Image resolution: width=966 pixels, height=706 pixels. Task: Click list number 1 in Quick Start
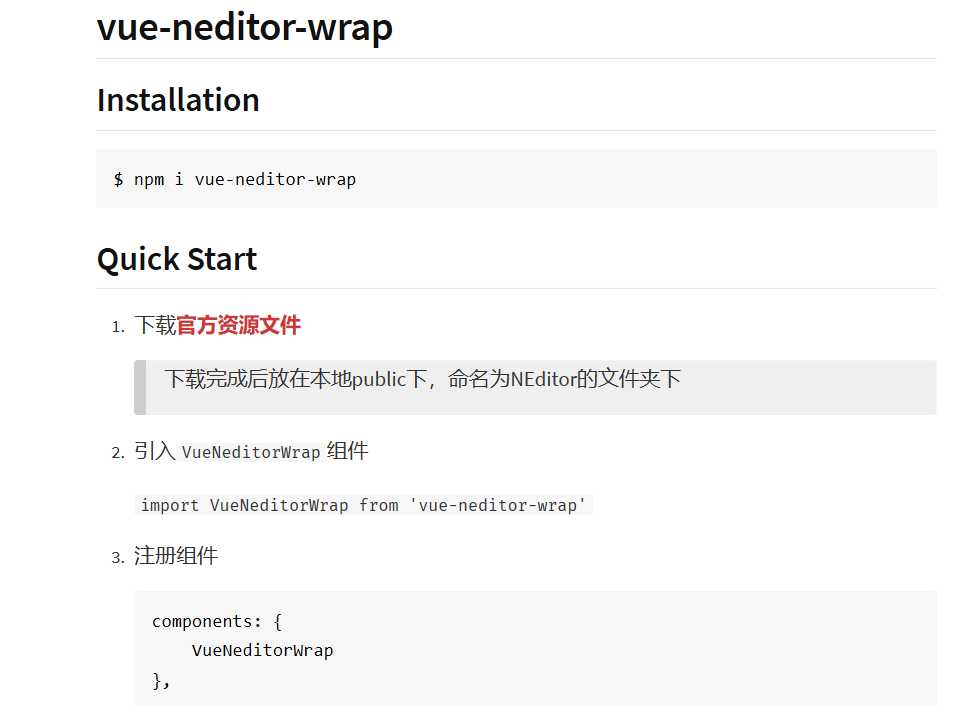pyautogui.click(x=118, y=327)
